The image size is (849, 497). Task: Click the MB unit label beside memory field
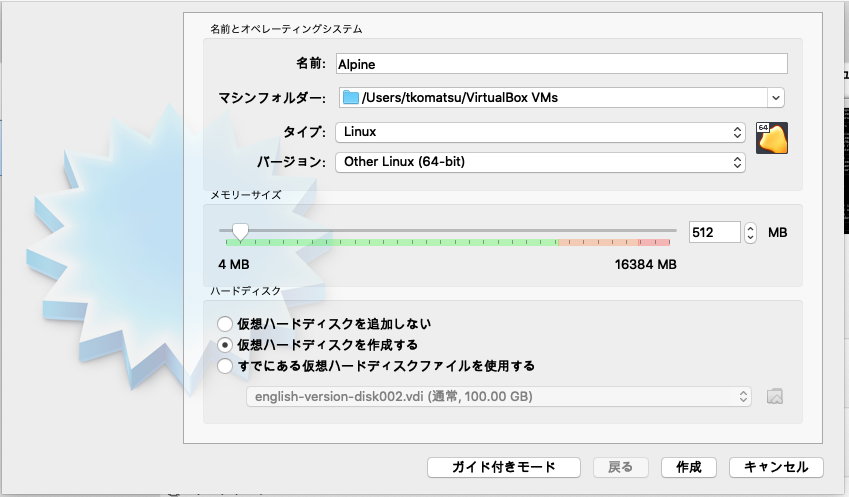point(778,233)
